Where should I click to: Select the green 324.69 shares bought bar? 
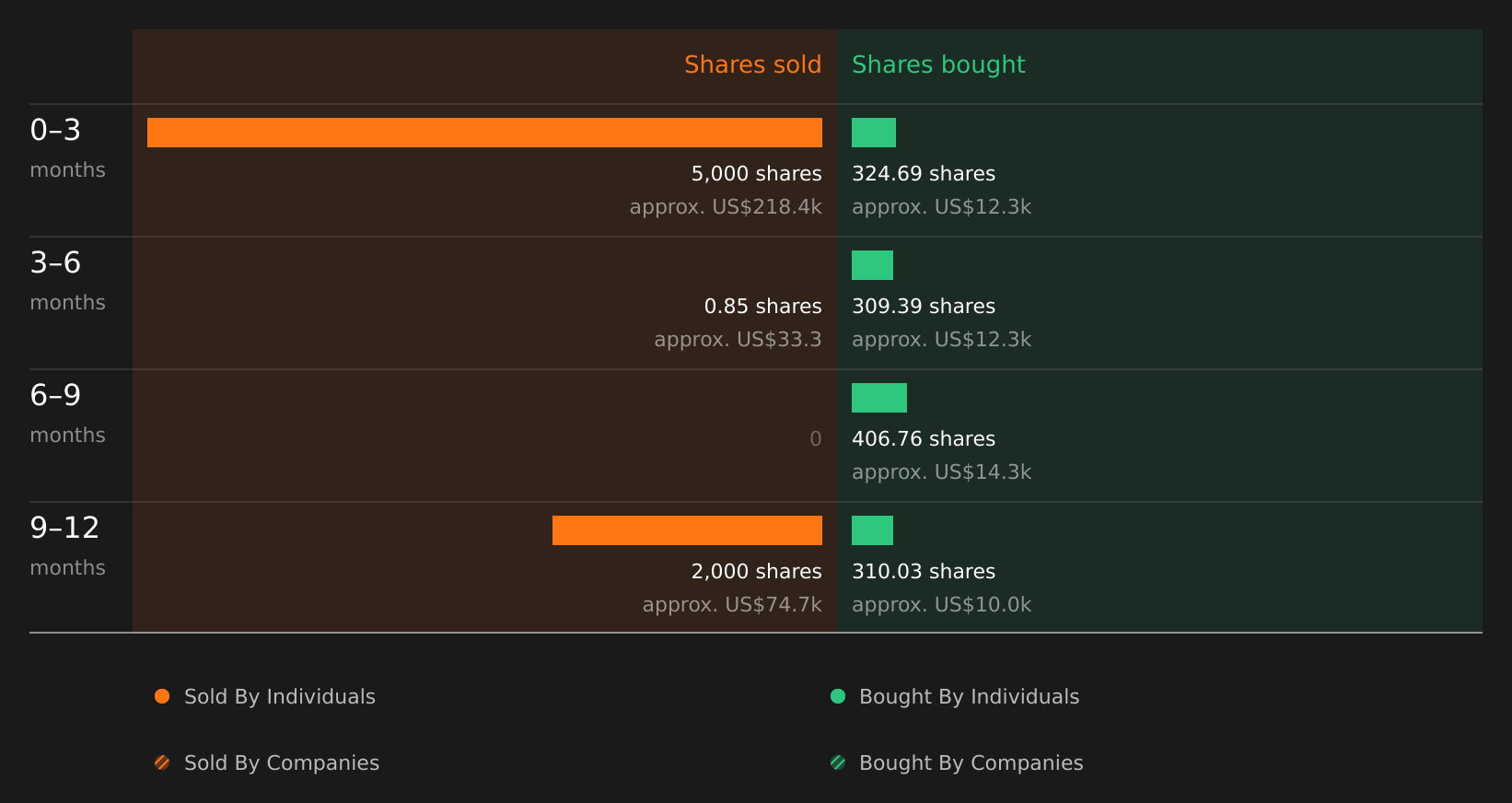tap(874, 133)
